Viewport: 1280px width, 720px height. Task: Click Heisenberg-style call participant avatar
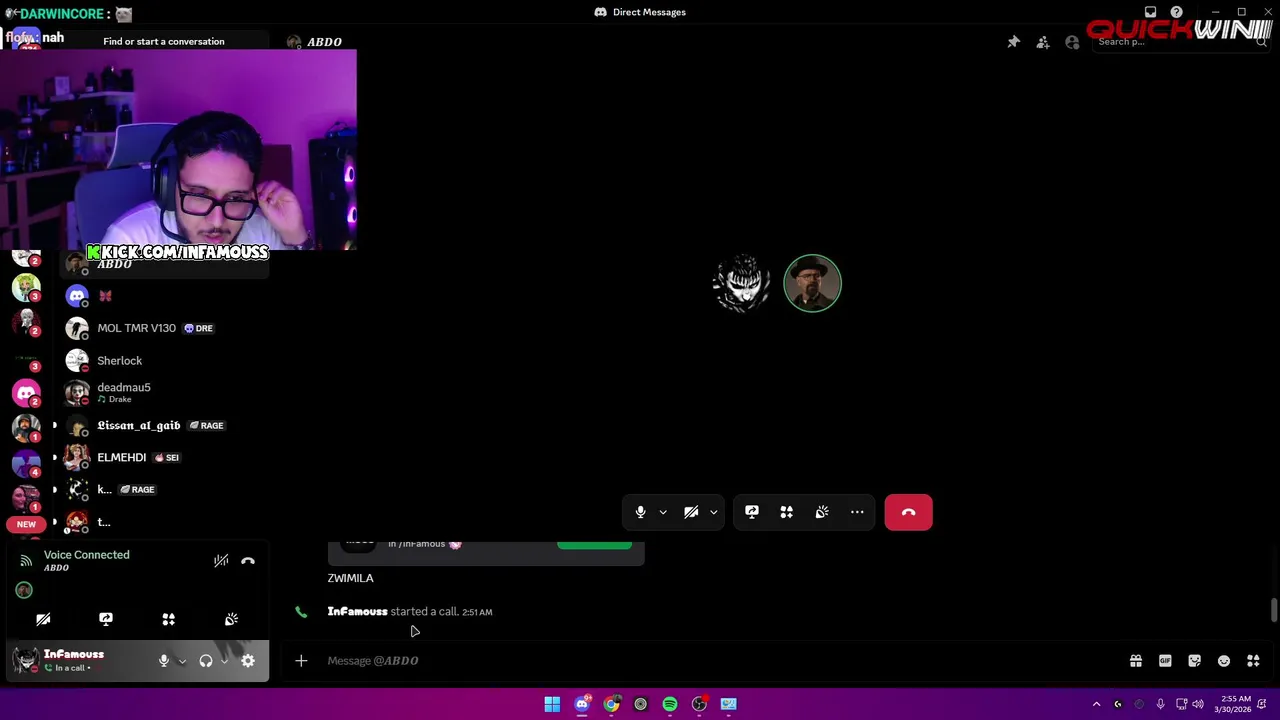pyautogui.click(x=812, y=284)
